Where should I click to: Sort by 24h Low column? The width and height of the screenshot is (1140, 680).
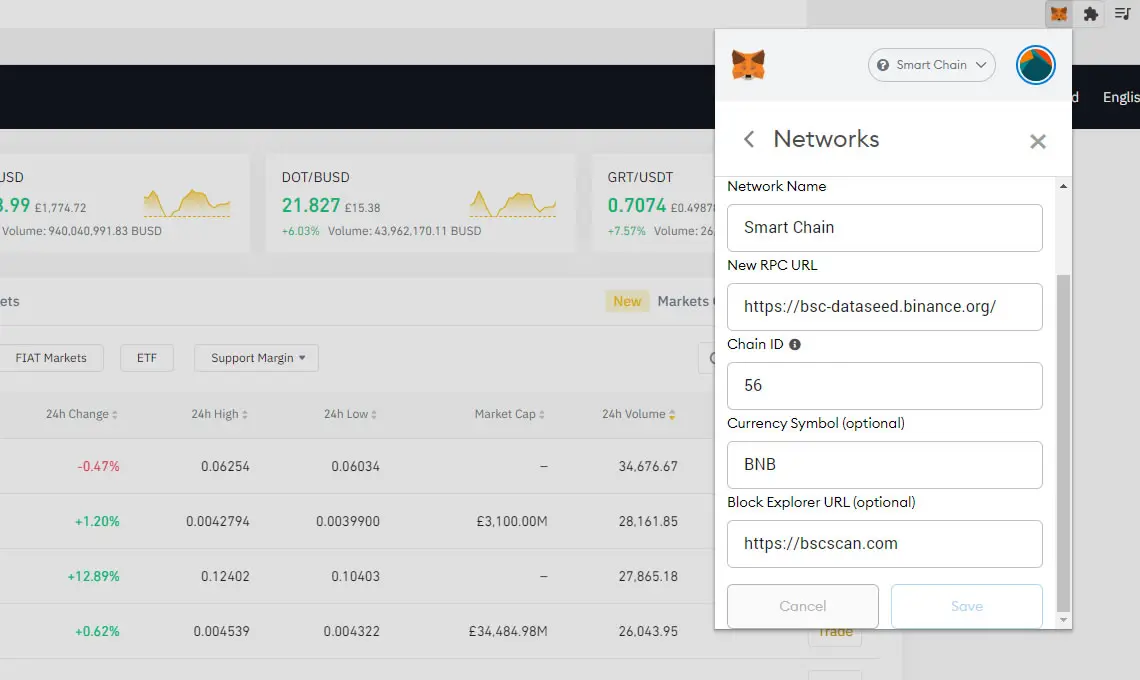[x=350, y=414]
